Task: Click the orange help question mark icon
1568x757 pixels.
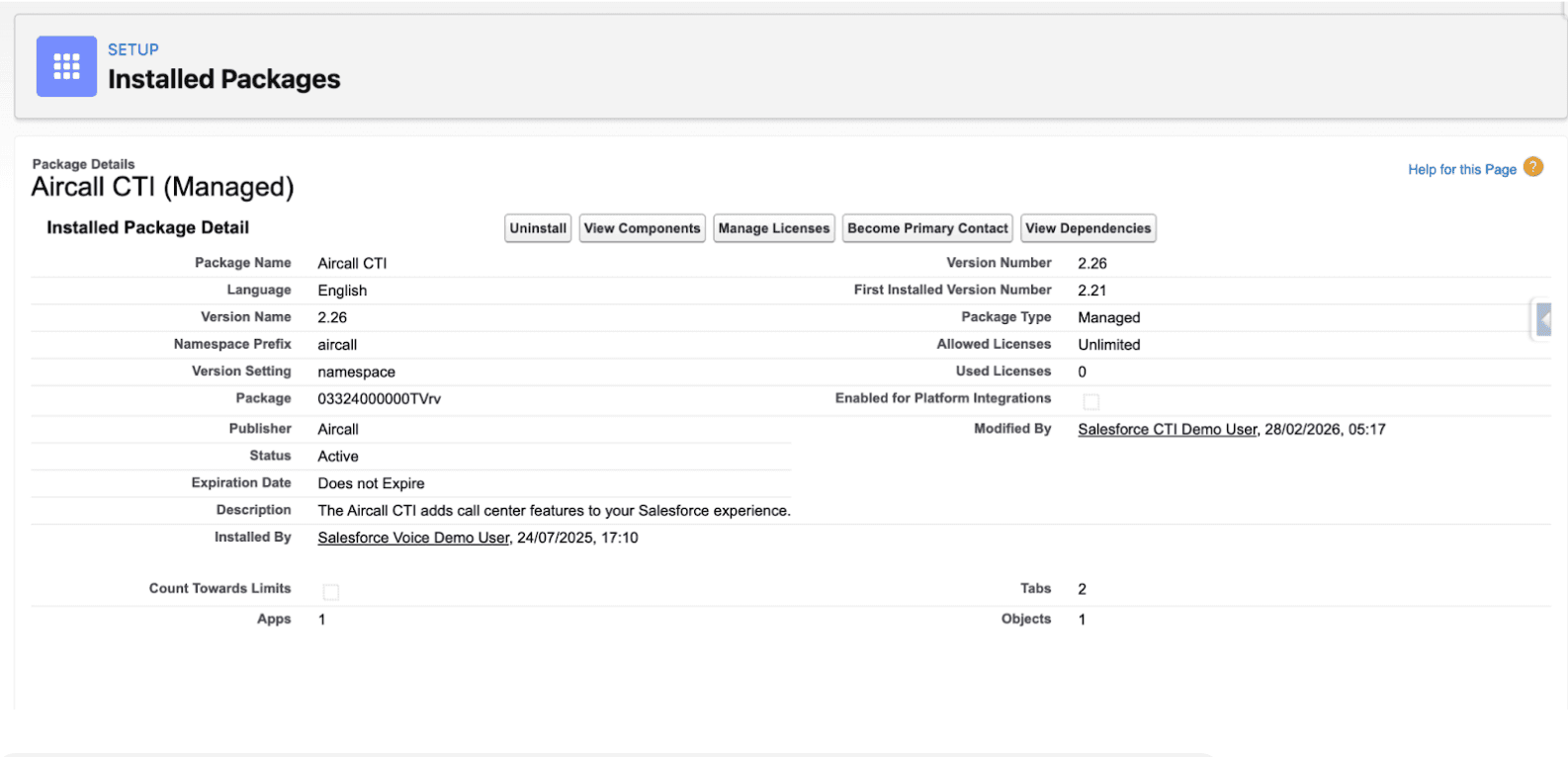Action: (1532, 167)
